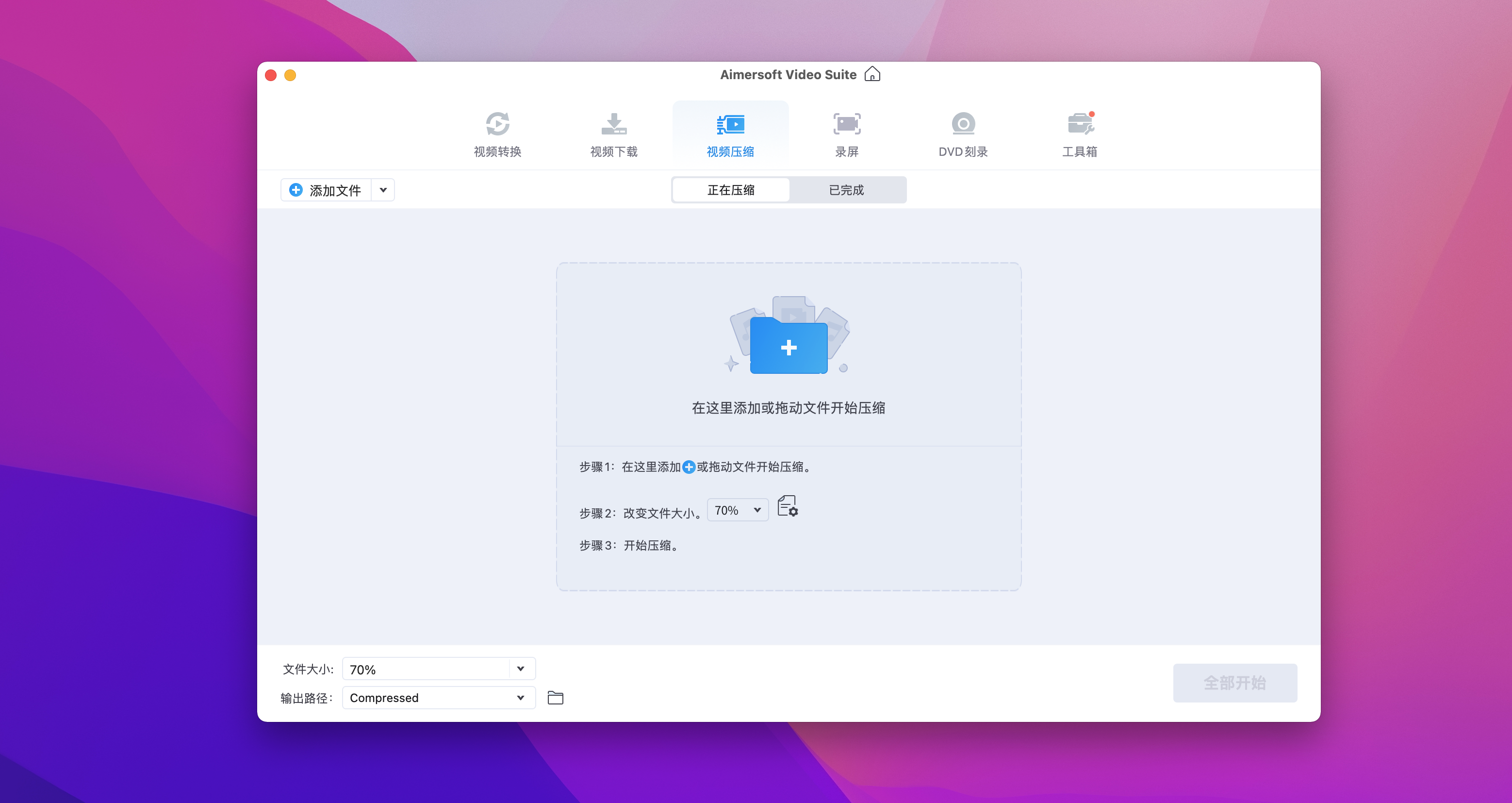The width and height of the screenshot is (1512, 803).
Task: Open the 70% dropdown in step 2
Action: pyautogui.click(x=738, y=510)
